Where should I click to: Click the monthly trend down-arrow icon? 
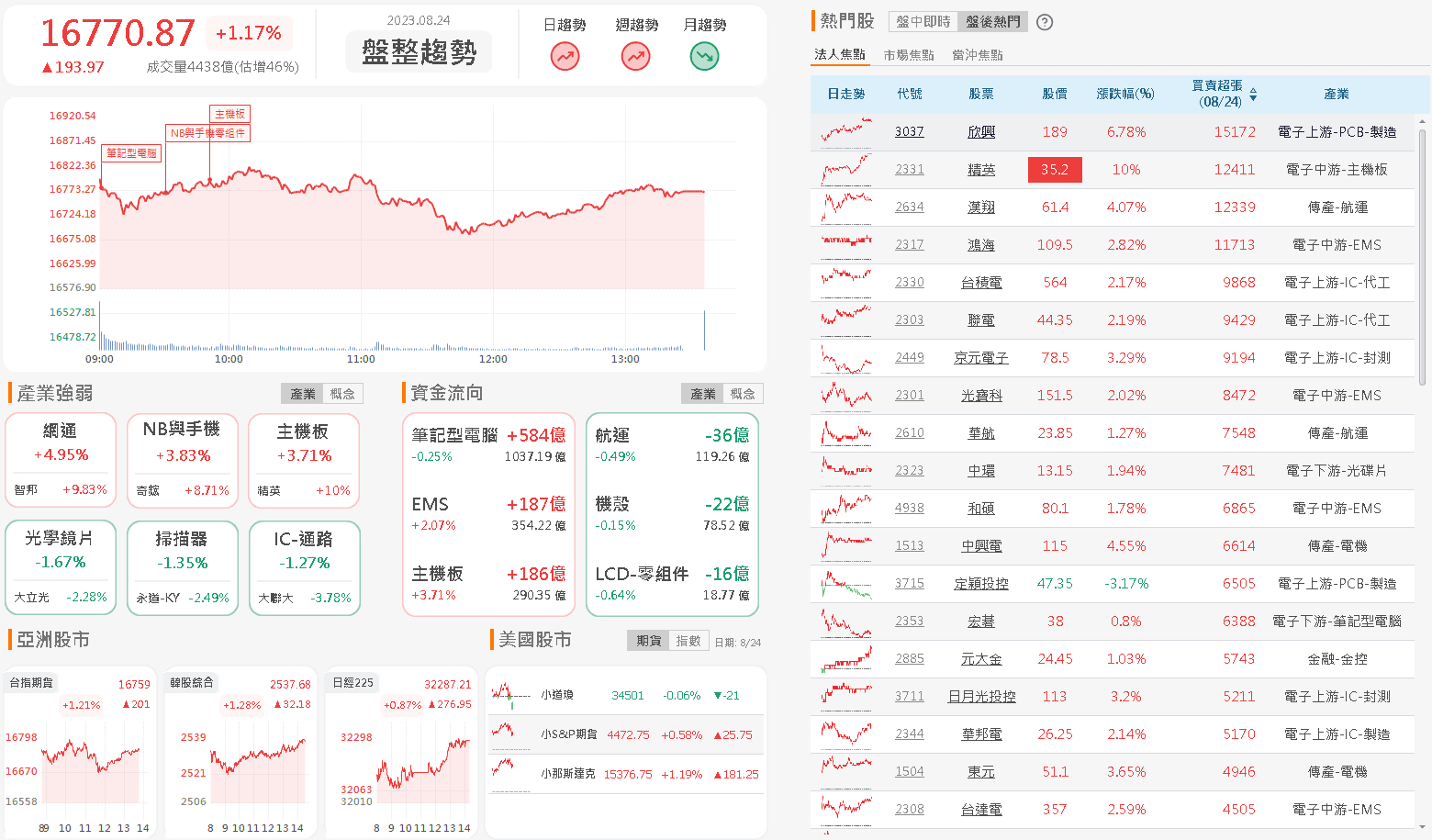(704, 57)
